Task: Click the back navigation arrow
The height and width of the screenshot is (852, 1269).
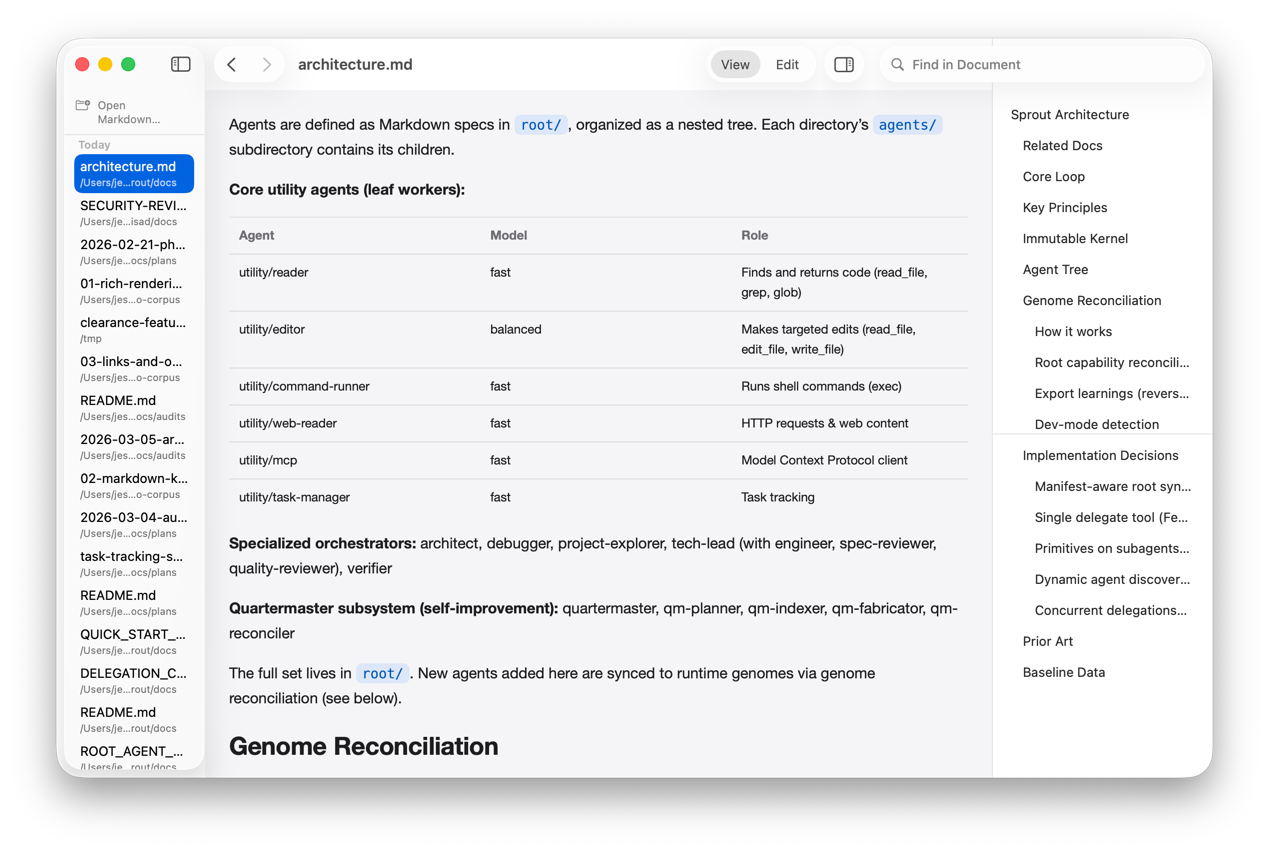Action: point(233,63)
